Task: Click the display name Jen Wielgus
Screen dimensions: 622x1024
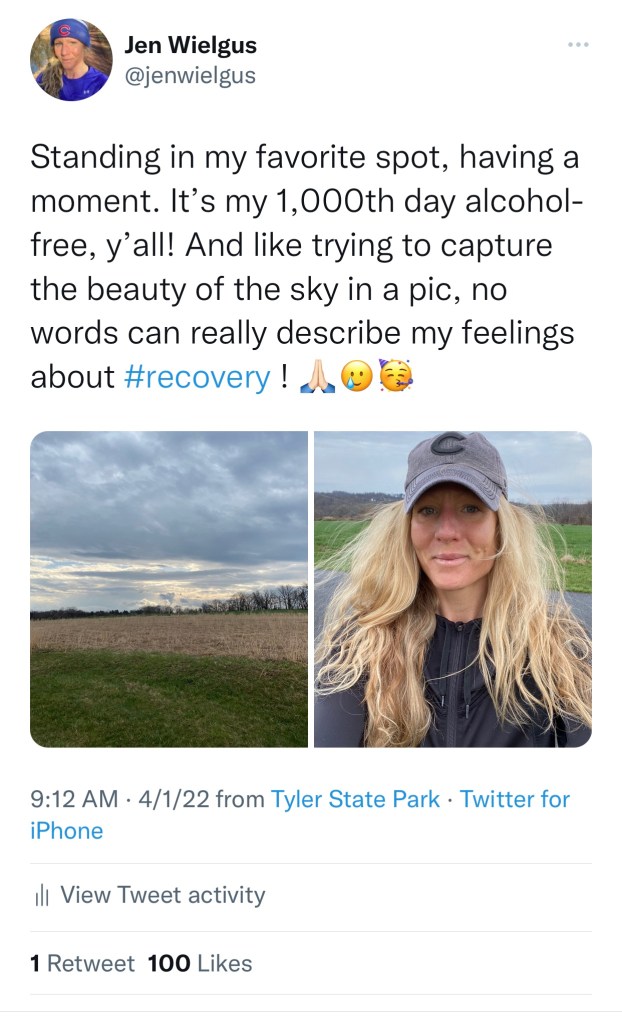Action: point(190,44)
